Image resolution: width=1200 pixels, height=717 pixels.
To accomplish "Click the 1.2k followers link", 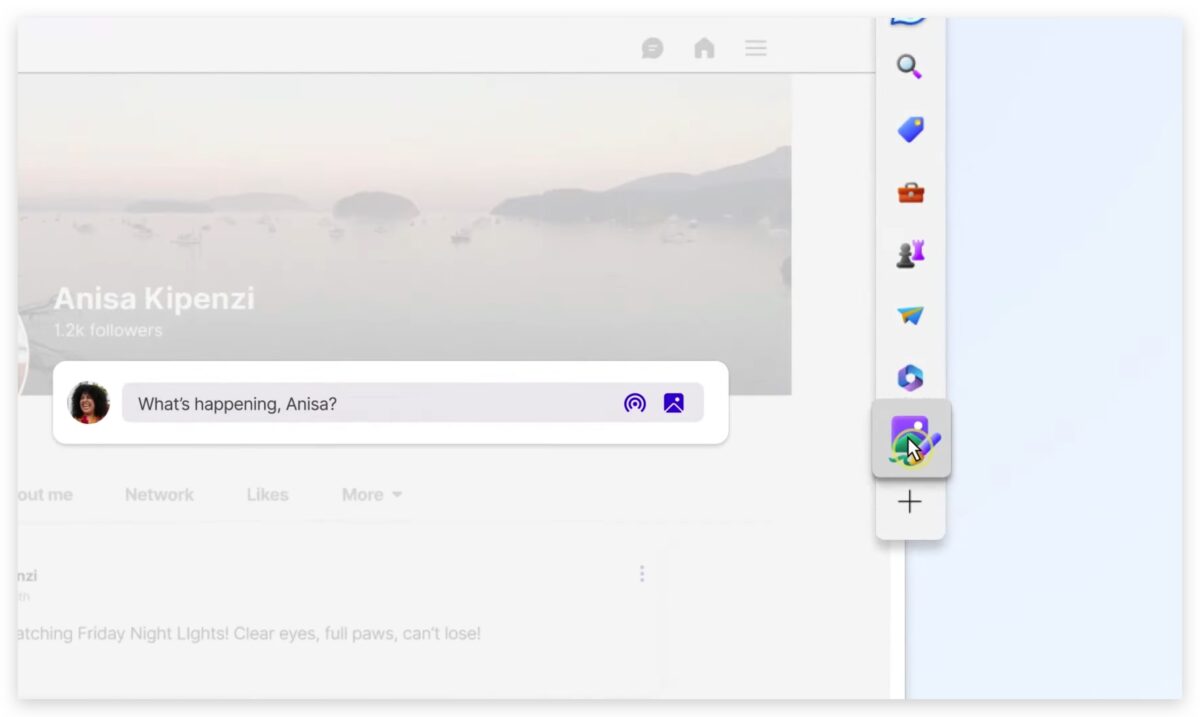I will click(x=108, y=330).
